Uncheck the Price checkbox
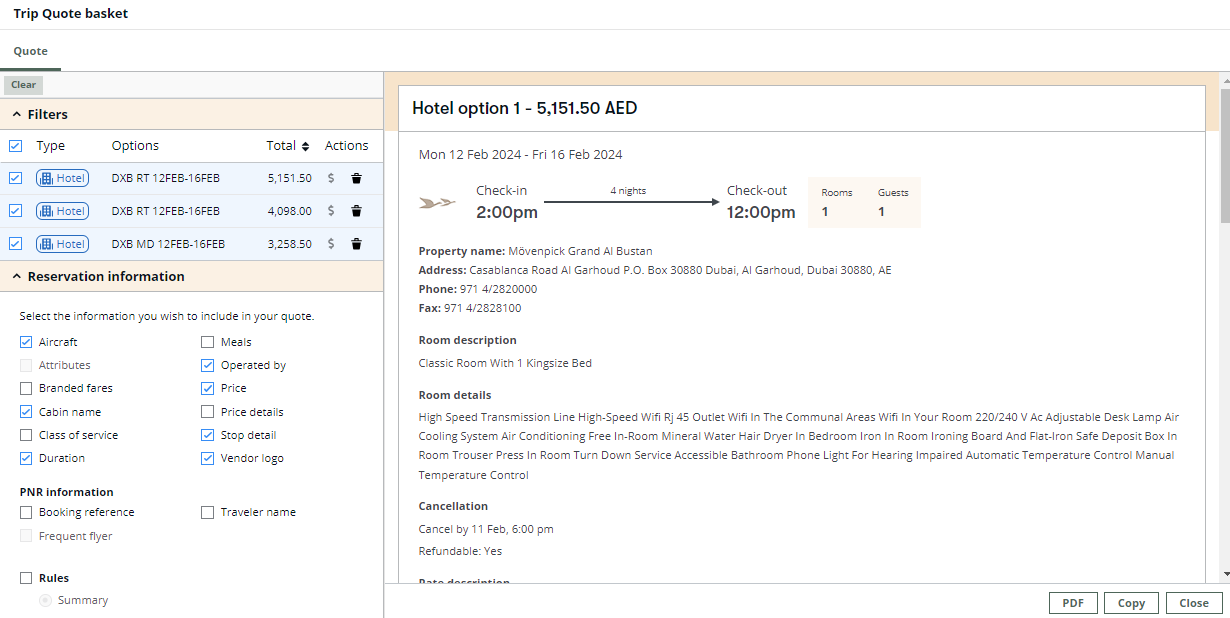 [x=208, y=388]
